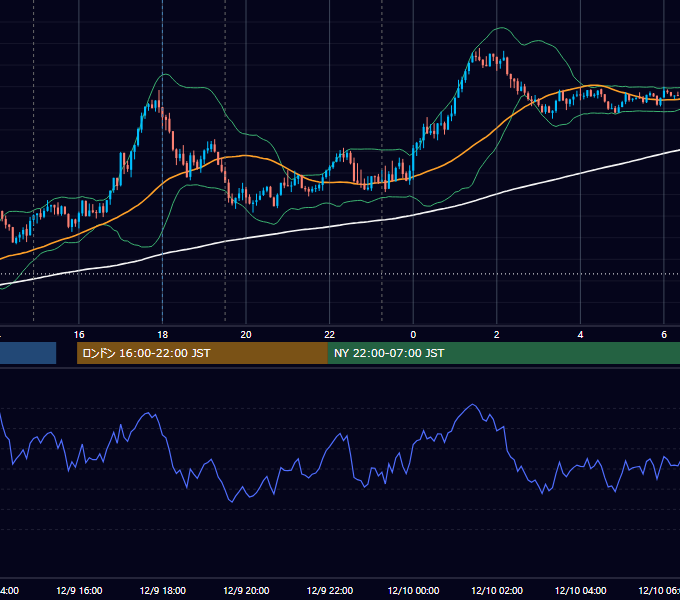680x600 pixels.
Task: Select the "20" hour label on the price chart axis
Action: tap(246, 335)
